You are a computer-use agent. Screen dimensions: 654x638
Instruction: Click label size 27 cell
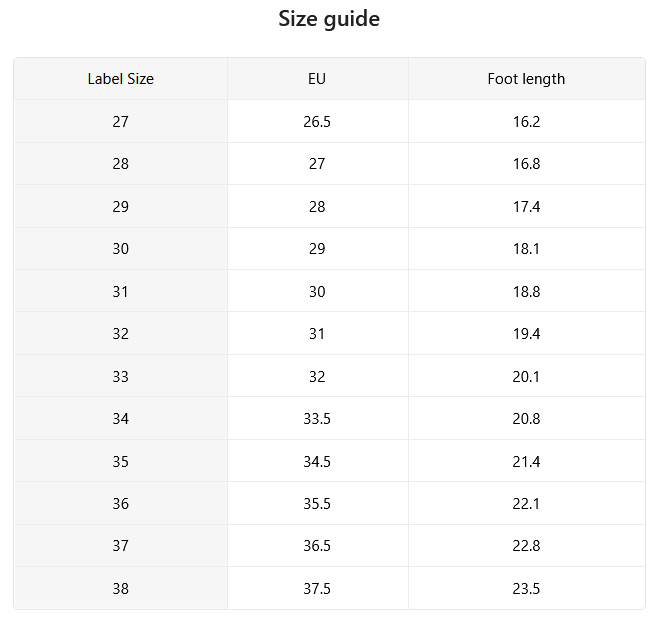[x=121, y=121]
